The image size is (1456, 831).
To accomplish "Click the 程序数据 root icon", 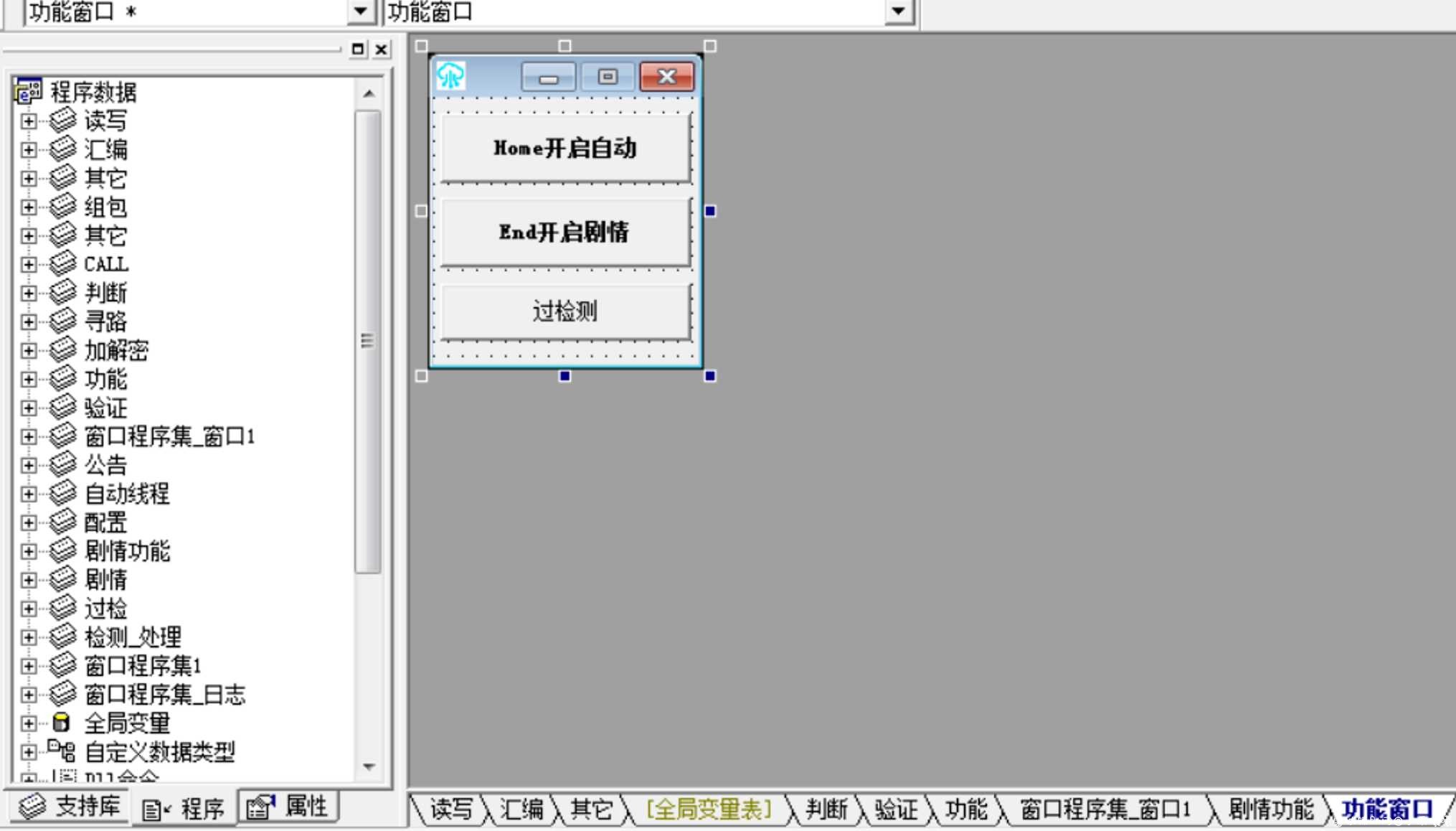I will (29, 91).
